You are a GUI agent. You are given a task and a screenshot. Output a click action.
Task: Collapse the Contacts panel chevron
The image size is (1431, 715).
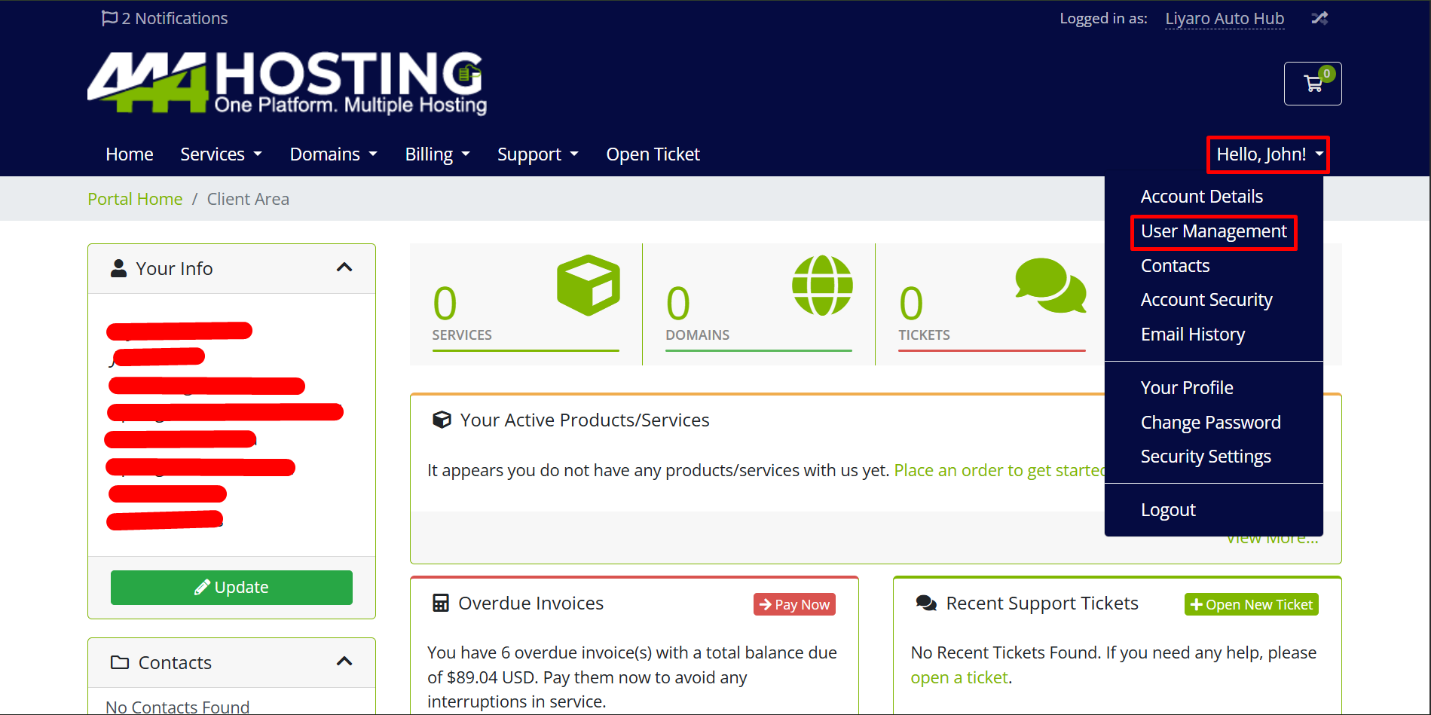coord(344,662)
